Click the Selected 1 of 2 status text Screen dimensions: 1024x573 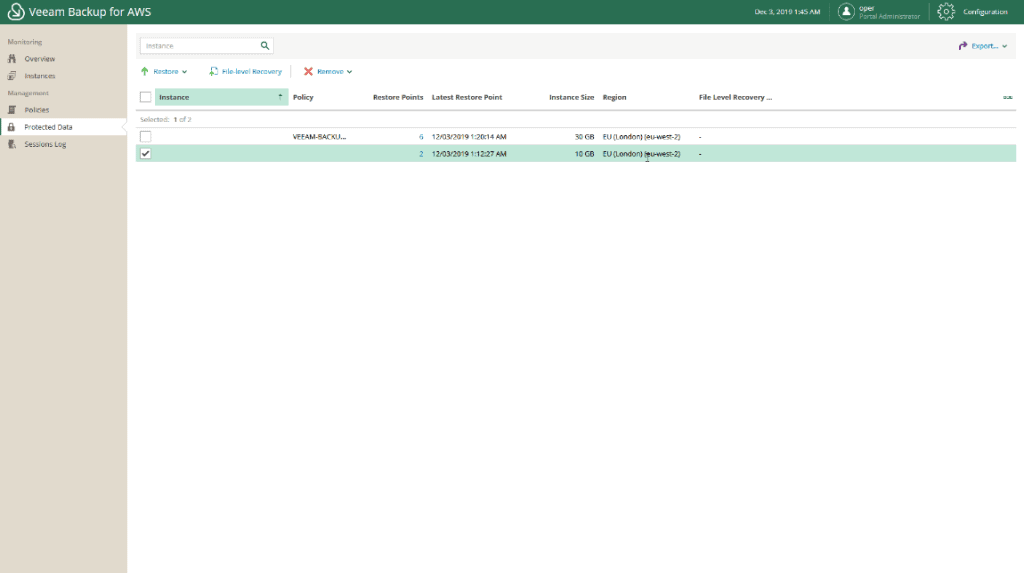(166, 120)
